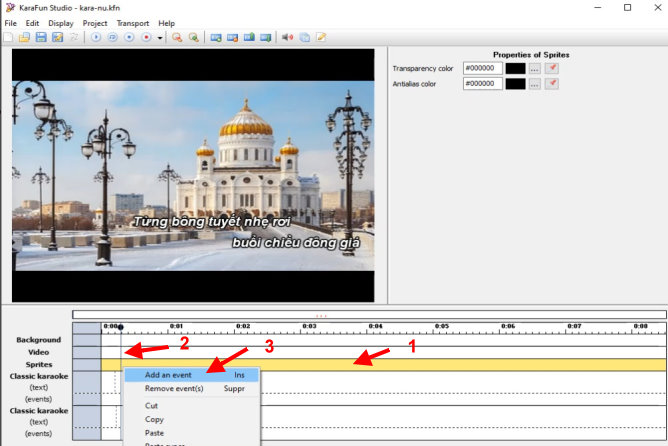Save the project using the floppy disk icon
This screenshot has width=668, height=446.
[x=41, y=37]
